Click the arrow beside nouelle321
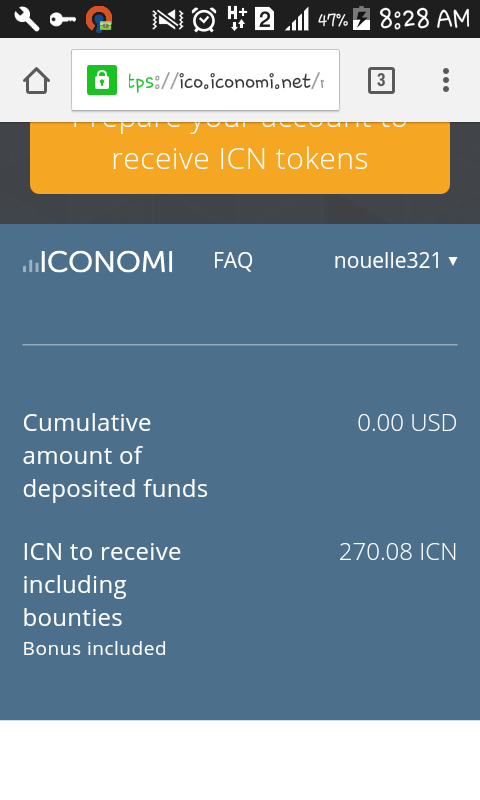 (x=452, y=261)
